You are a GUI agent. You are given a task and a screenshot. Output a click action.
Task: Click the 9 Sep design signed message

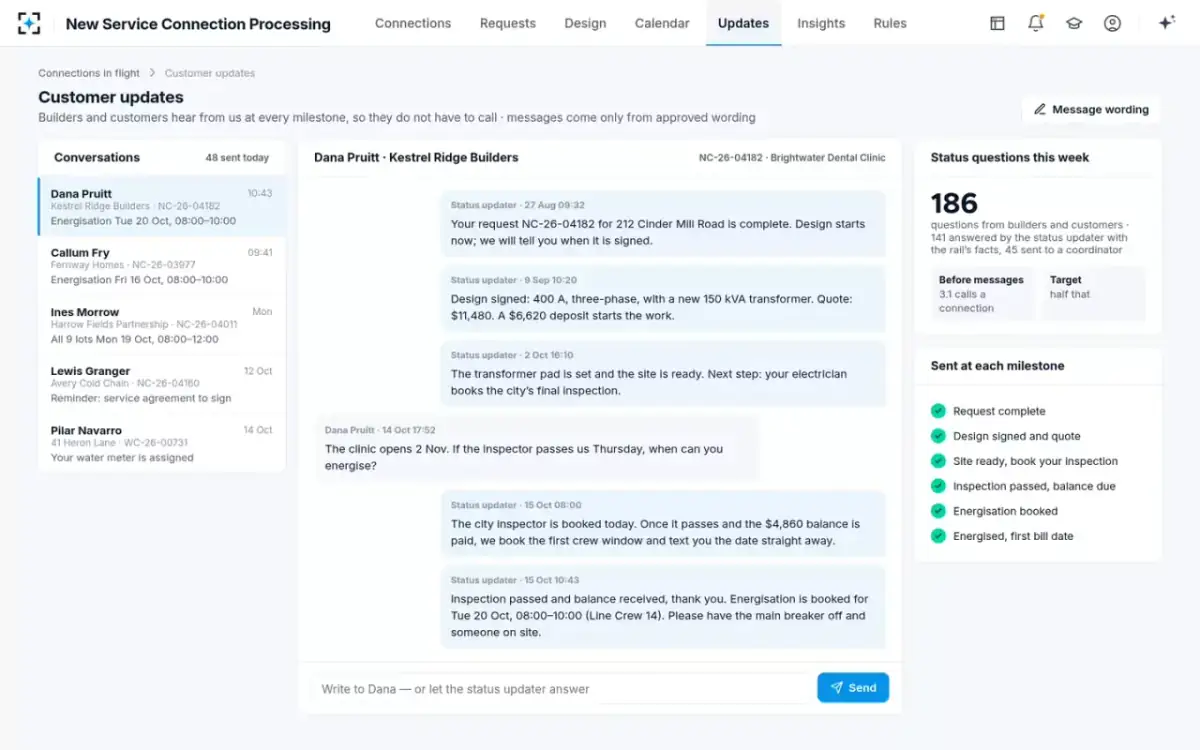pos(664,299)
